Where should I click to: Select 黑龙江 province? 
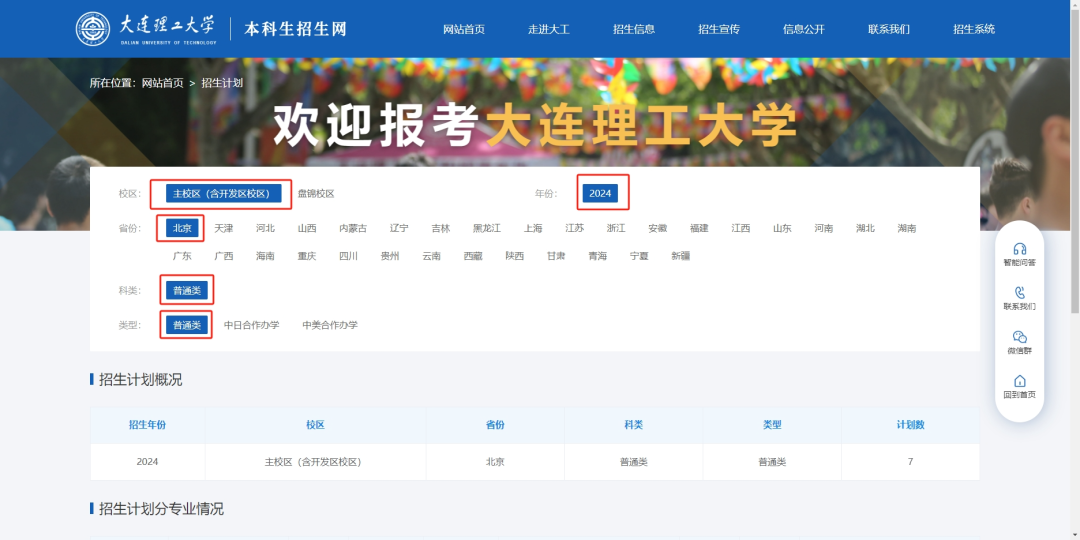click(x=486, y=228)
